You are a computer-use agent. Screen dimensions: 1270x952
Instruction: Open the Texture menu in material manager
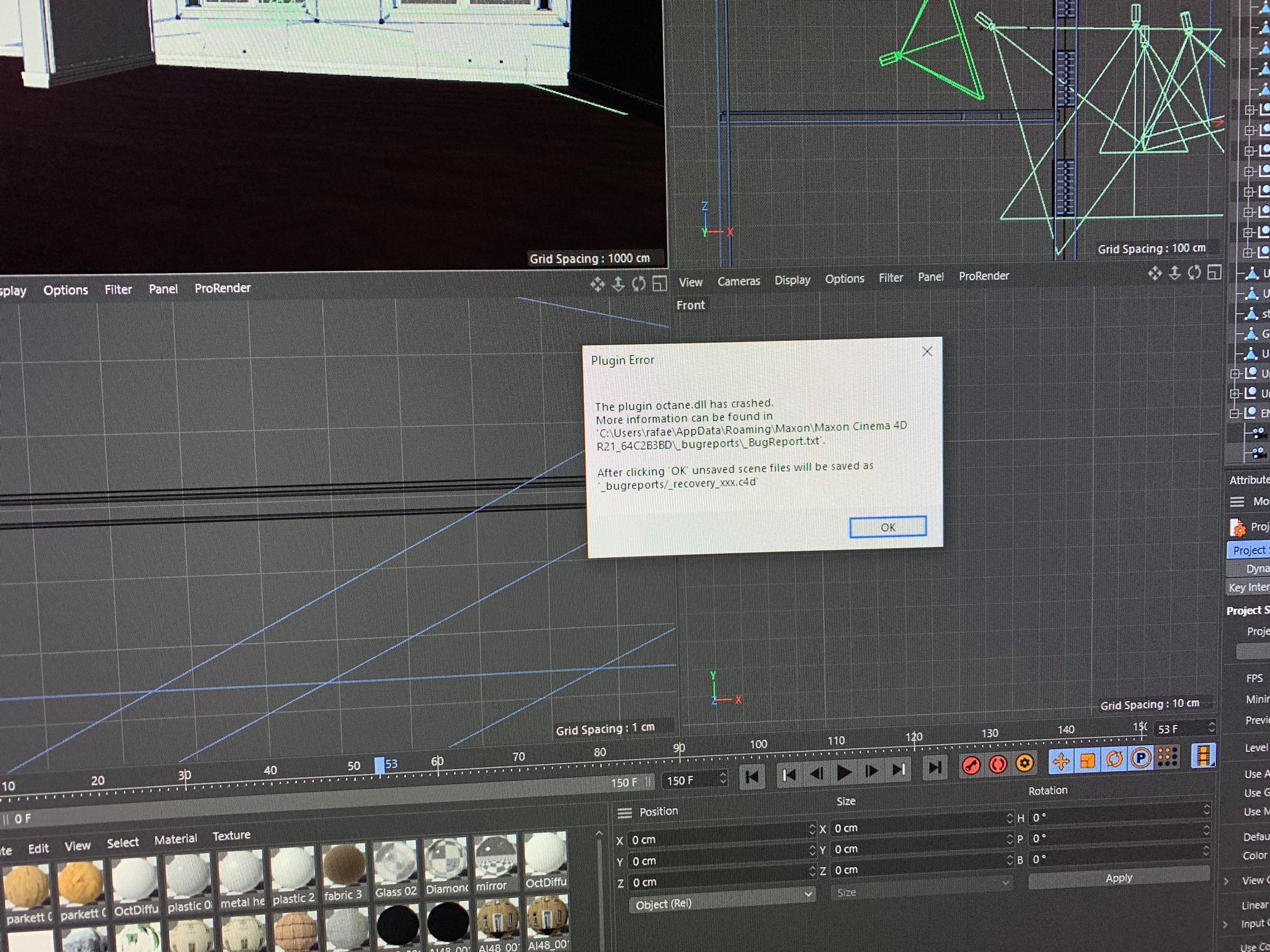pos(231,835)
